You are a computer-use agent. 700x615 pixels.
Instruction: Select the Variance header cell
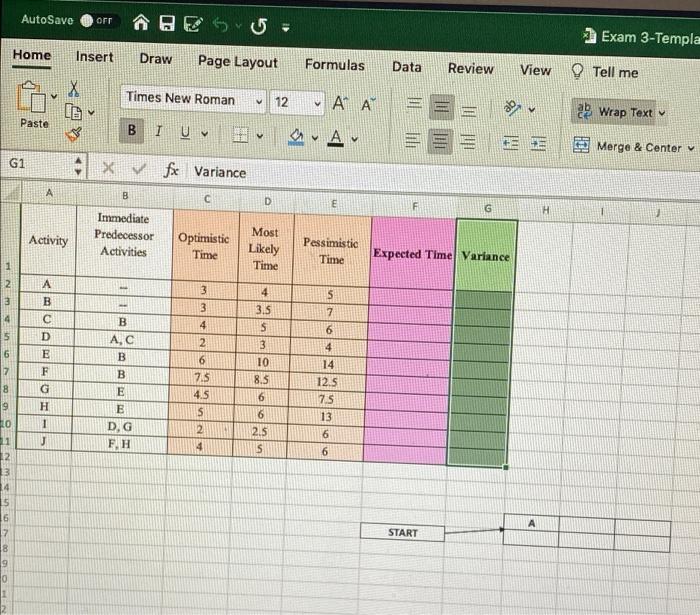[x=486, y=256]
